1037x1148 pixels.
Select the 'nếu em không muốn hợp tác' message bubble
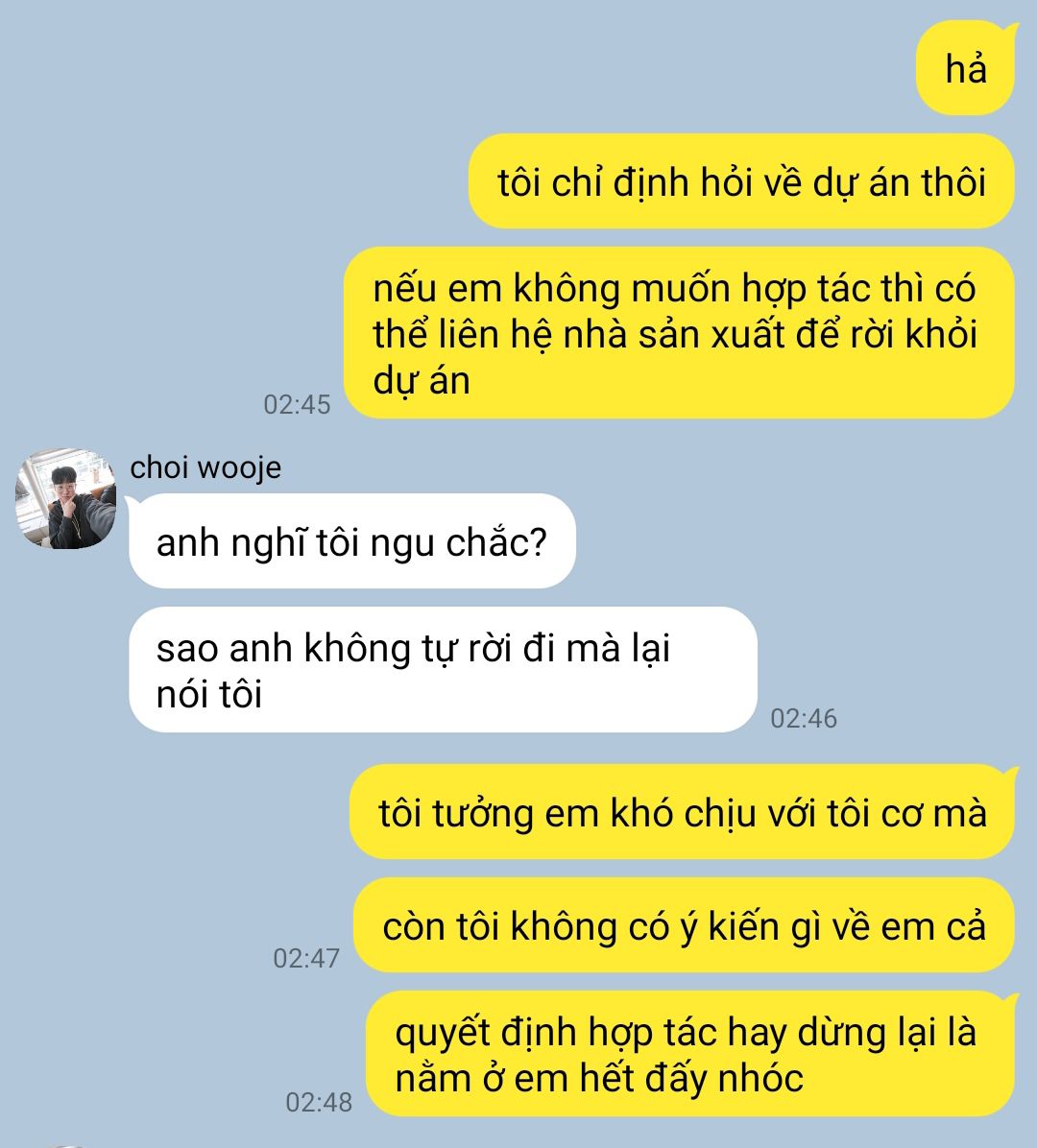pyautogui.click(x=679, y=333)
